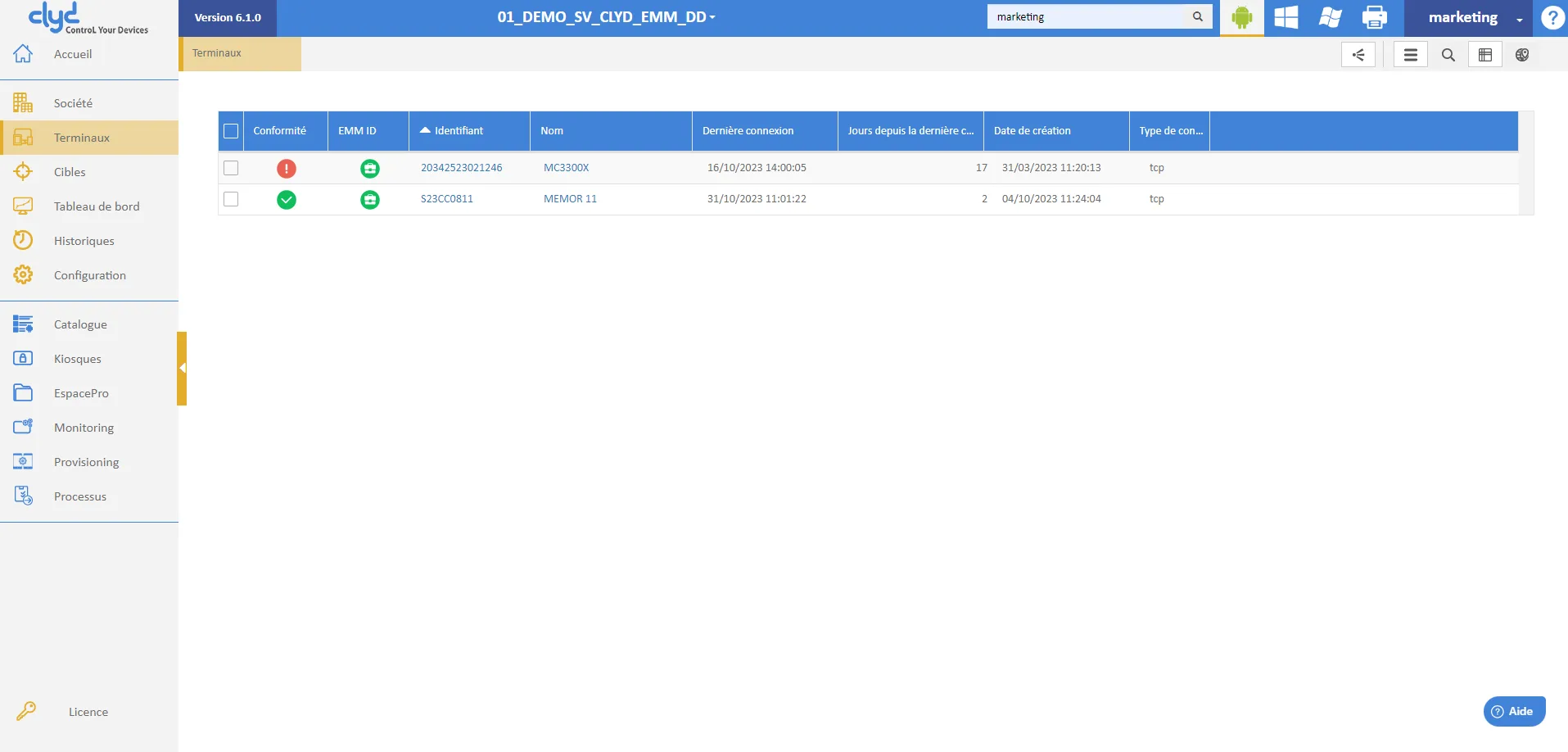Click EMM ID icon for MEMOR 11 row
This screenshot has height=752, width=1568.
370,200
